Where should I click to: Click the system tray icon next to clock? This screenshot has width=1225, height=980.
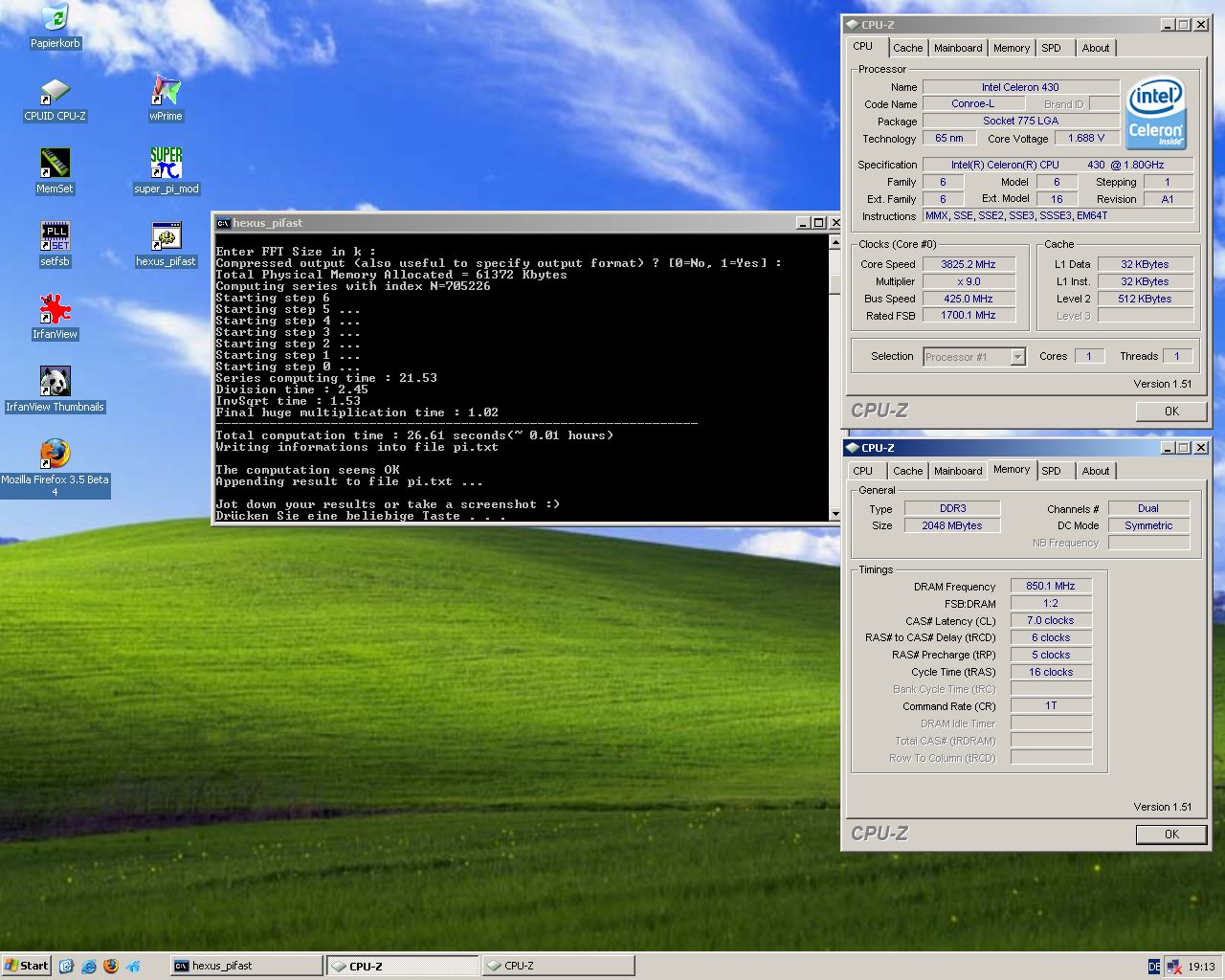1173,967
